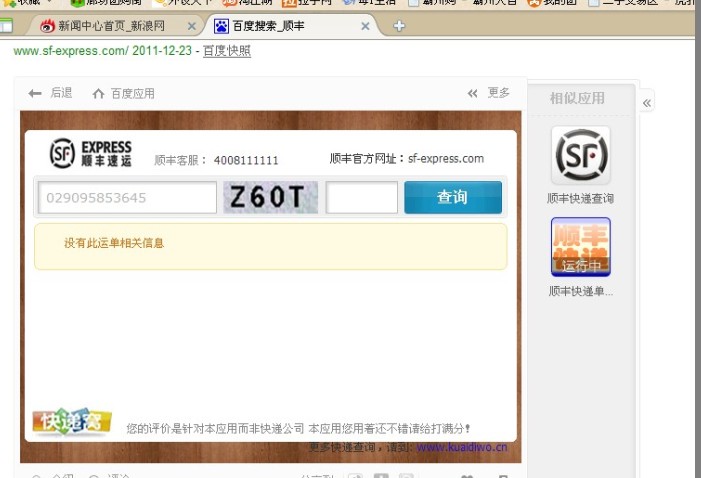This screenshot has width=701, height=478.
Task: Click the 没有此运单相关信息 message
Action: pos(114,243)
